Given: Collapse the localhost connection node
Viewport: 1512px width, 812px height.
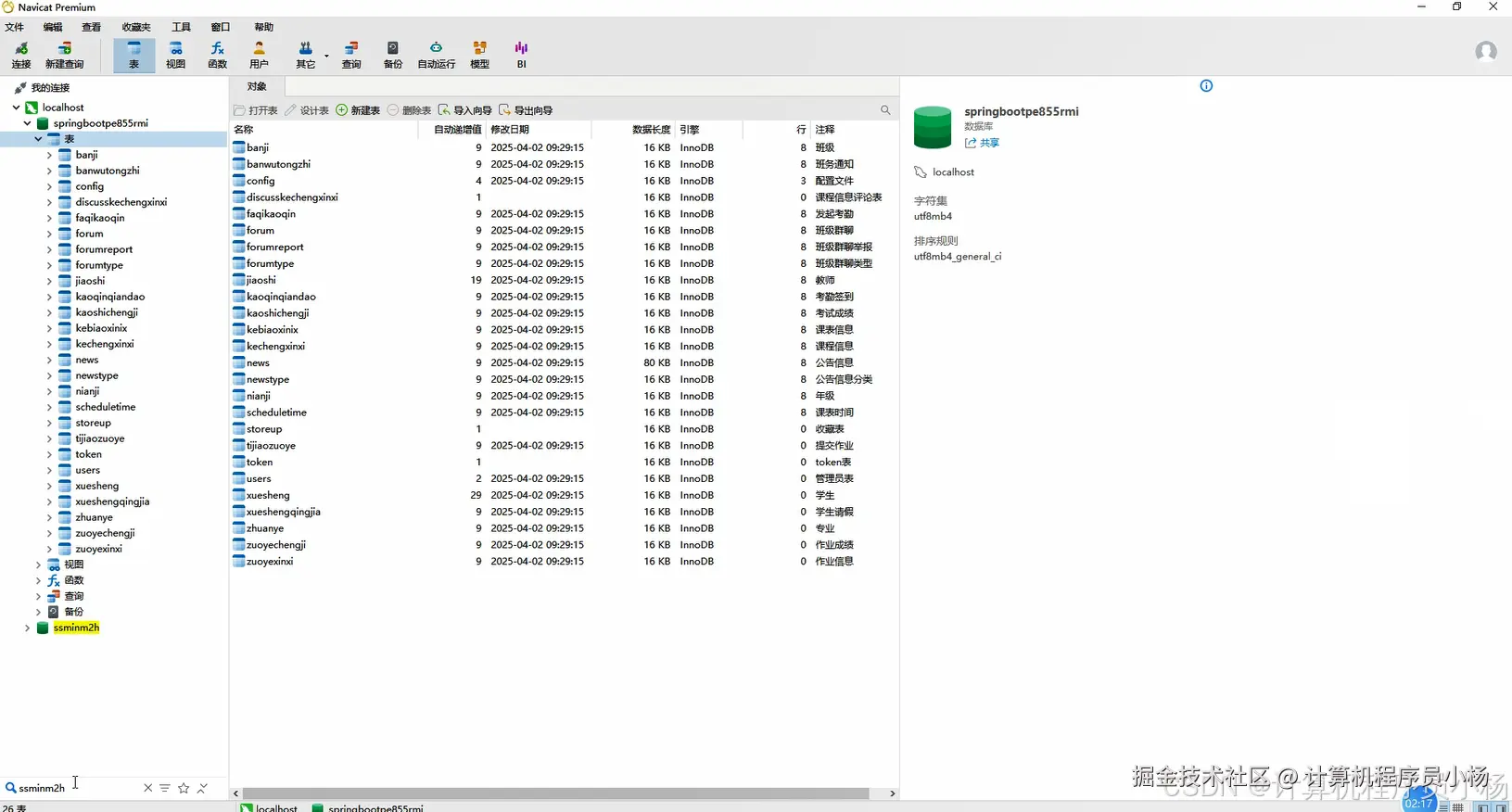Looking at the screenshot, I should coord(16,108).
